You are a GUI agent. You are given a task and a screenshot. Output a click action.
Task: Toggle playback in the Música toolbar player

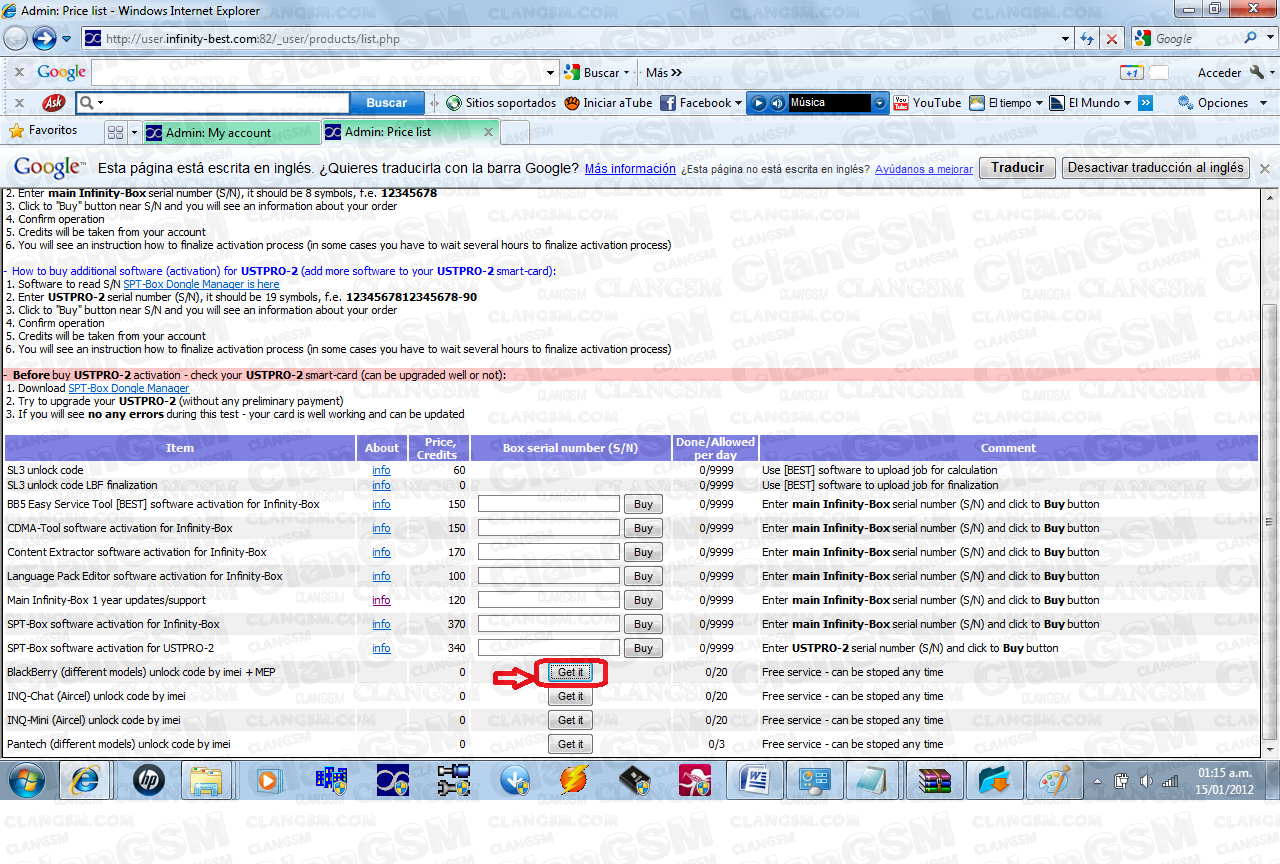[x=757, y=102]
